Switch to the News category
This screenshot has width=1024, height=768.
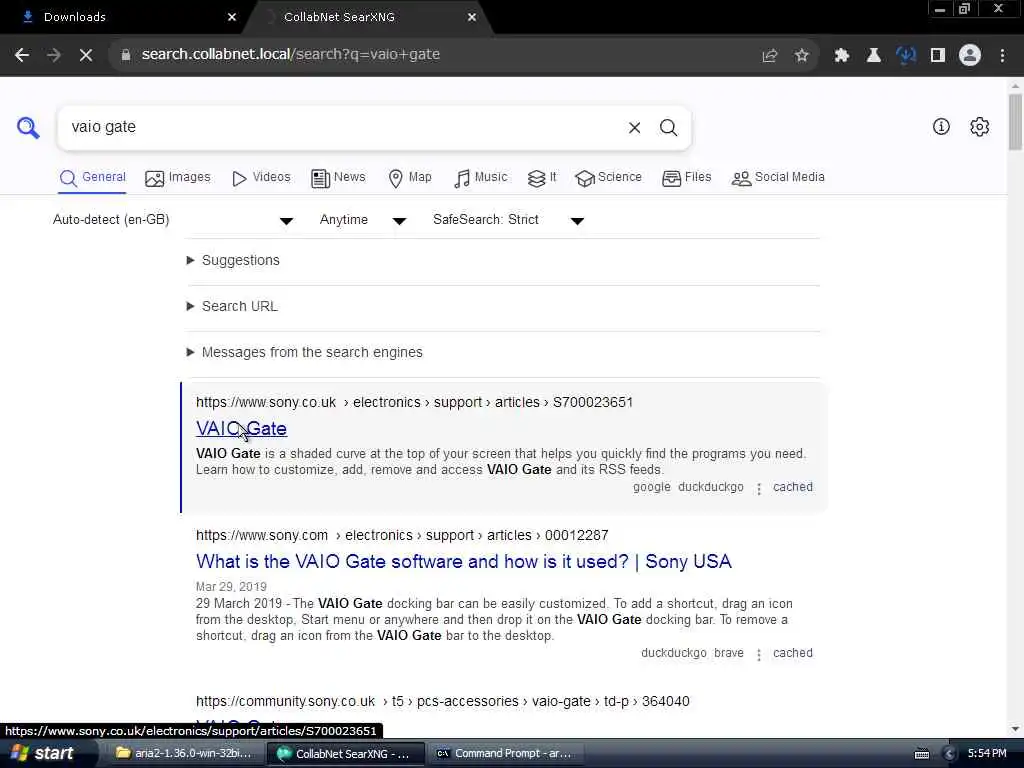pyautogui.click(x=338, y=178)
